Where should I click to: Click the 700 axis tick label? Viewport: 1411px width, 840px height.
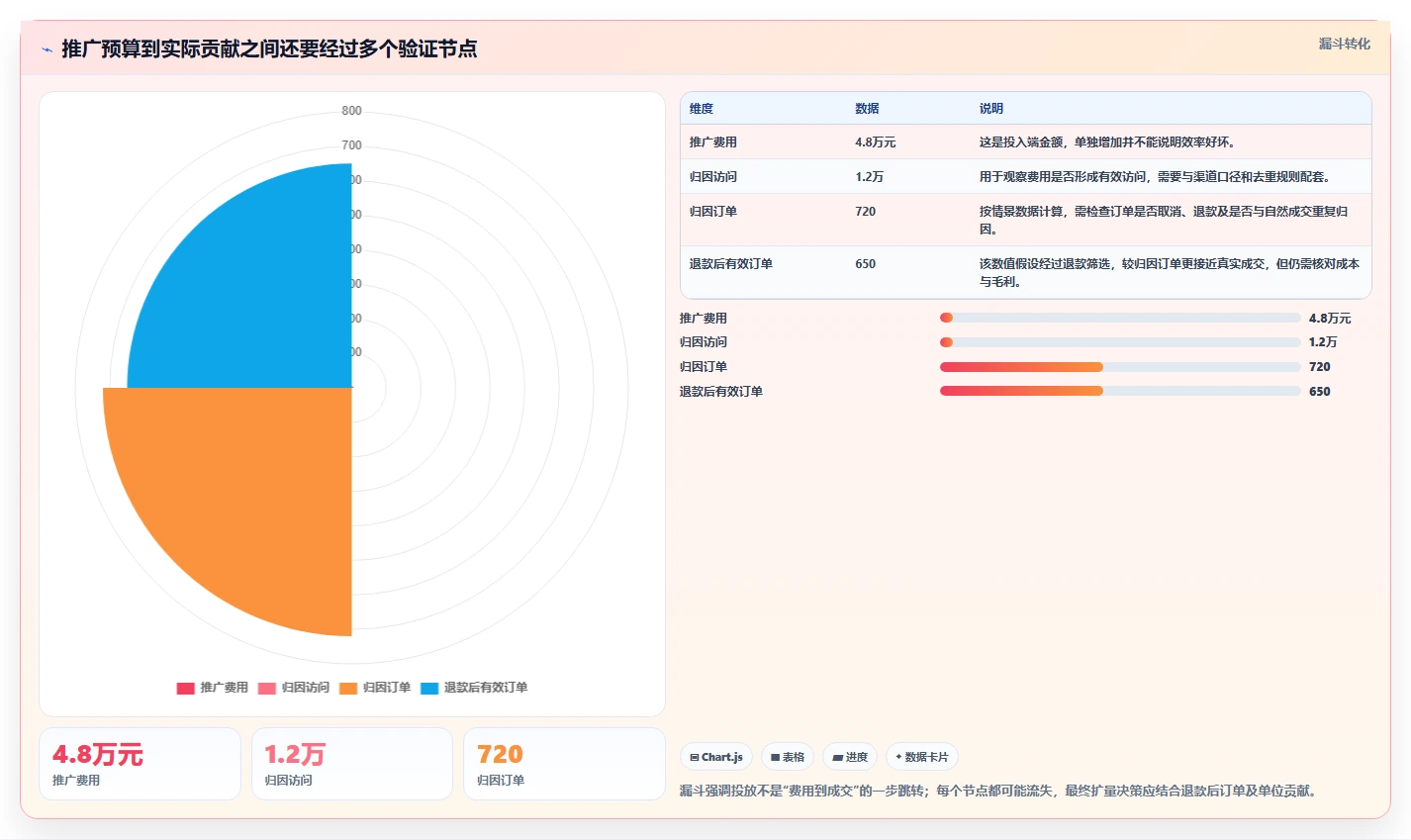click(x=352, y=145)
